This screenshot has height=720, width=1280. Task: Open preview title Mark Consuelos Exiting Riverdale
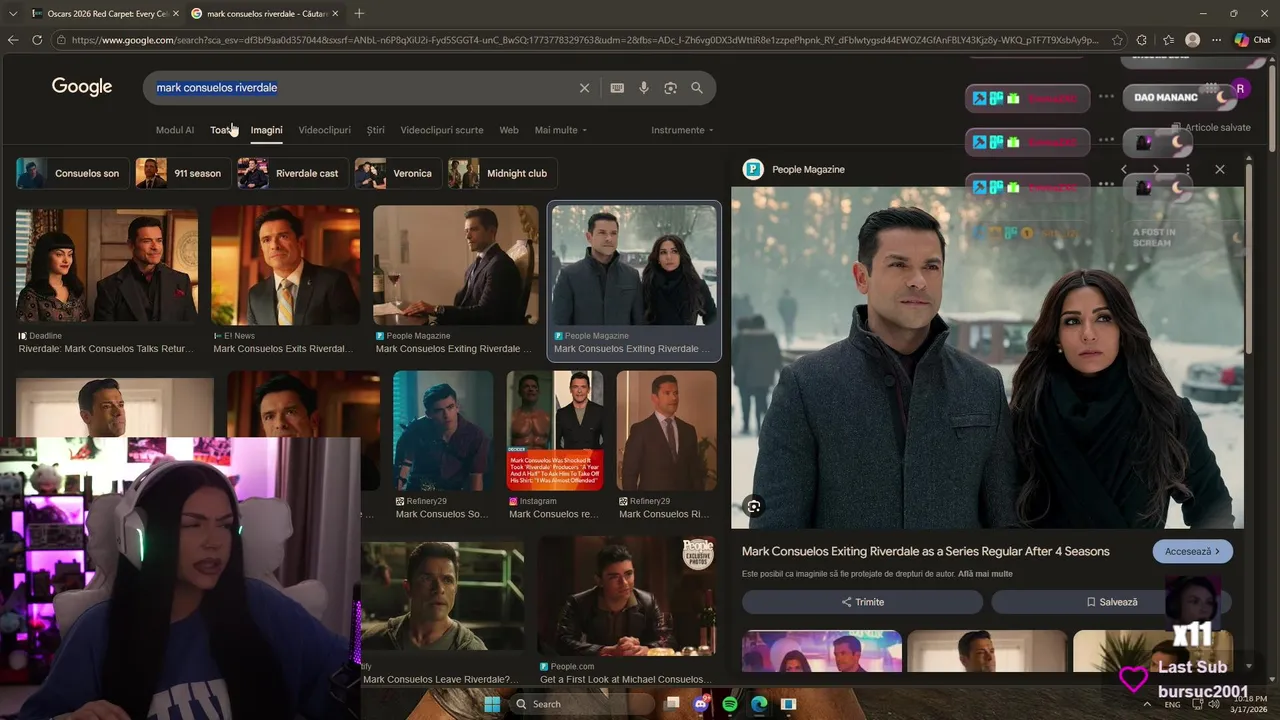925,551
